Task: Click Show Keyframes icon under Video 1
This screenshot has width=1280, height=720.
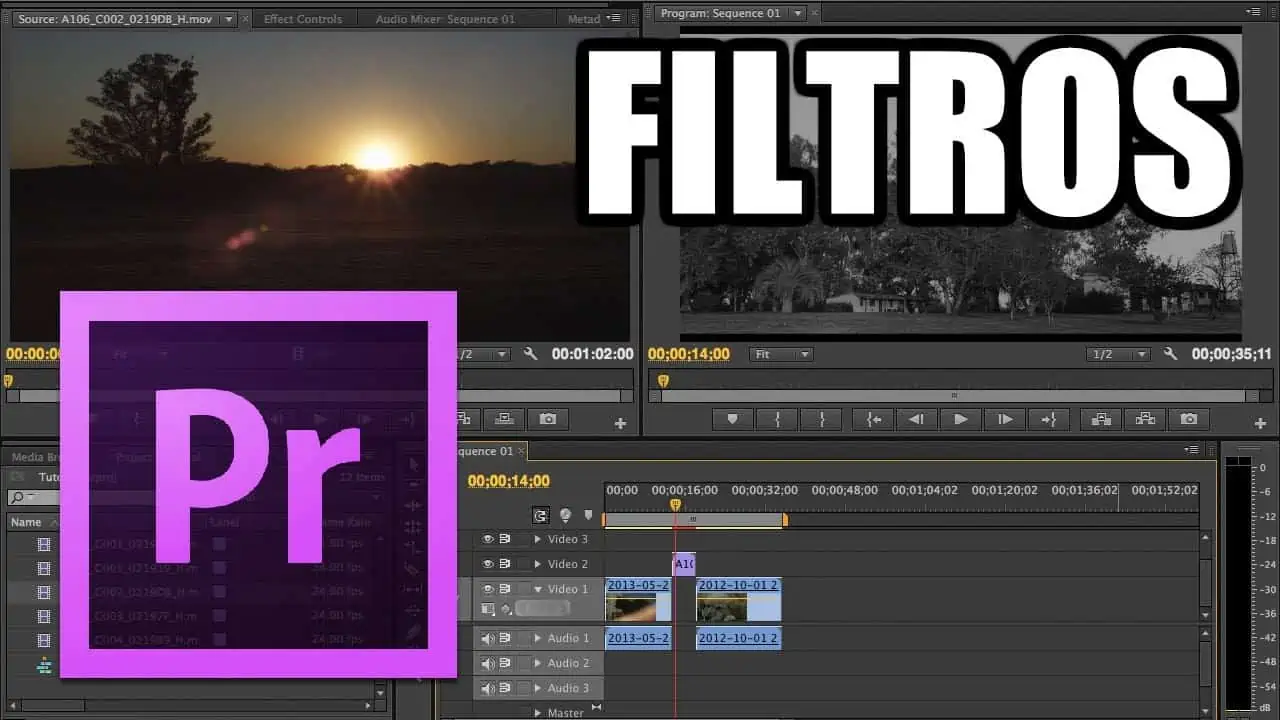Action: point(507,609)
